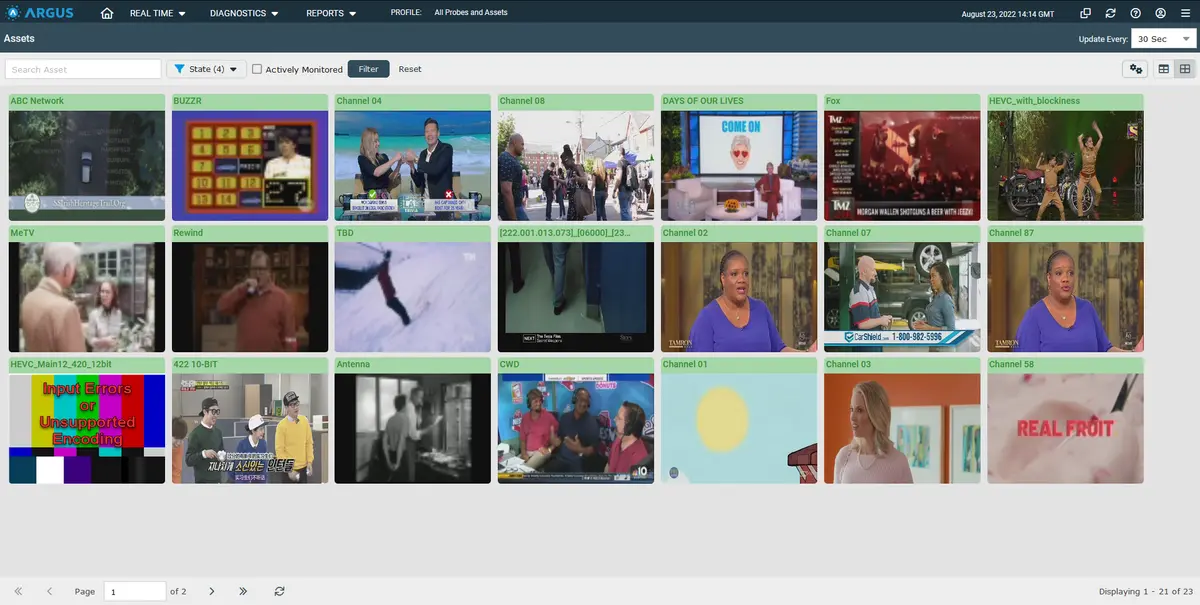Reload the list with pagination refresh icon
Screen dimensions: 1200x605
(x=279, y=591)
